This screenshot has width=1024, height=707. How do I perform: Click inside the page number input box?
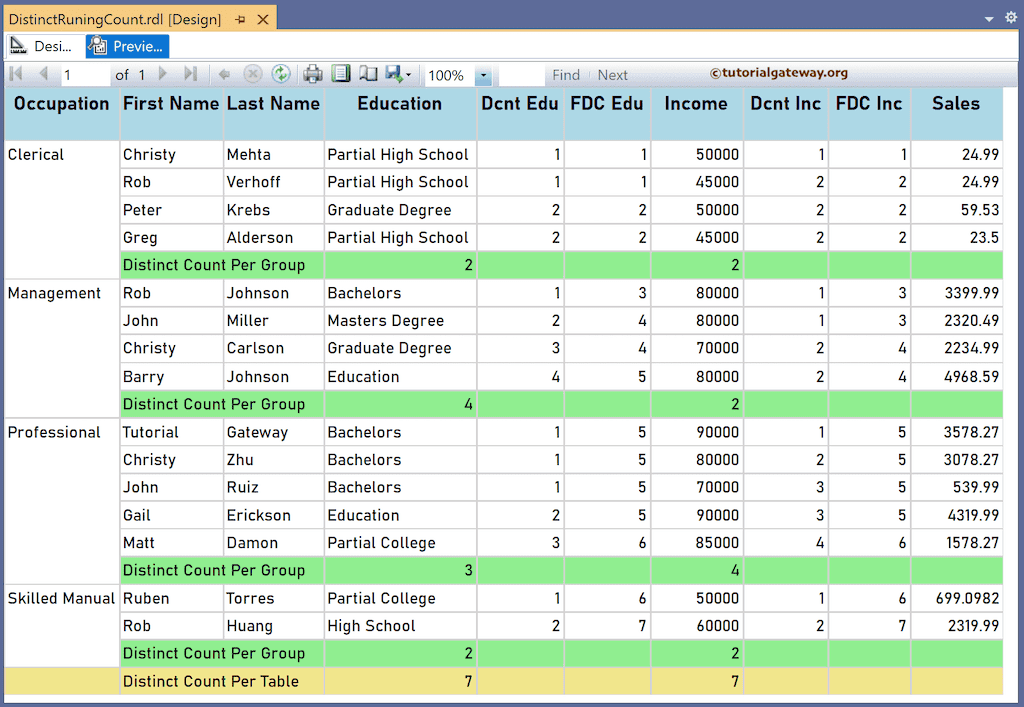[85, 74]
